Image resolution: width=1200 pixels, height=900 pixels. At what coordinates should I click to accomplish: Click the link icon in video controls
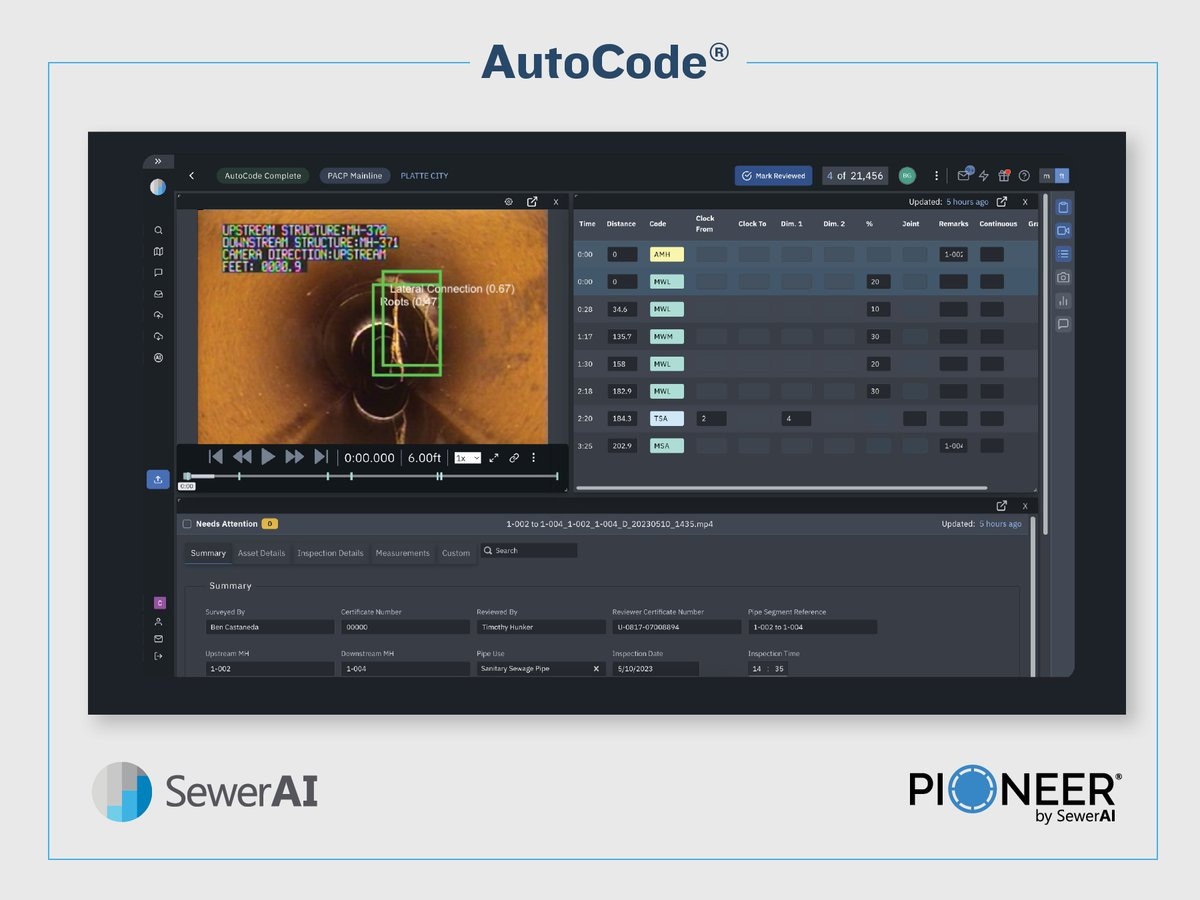coord(514,458)
